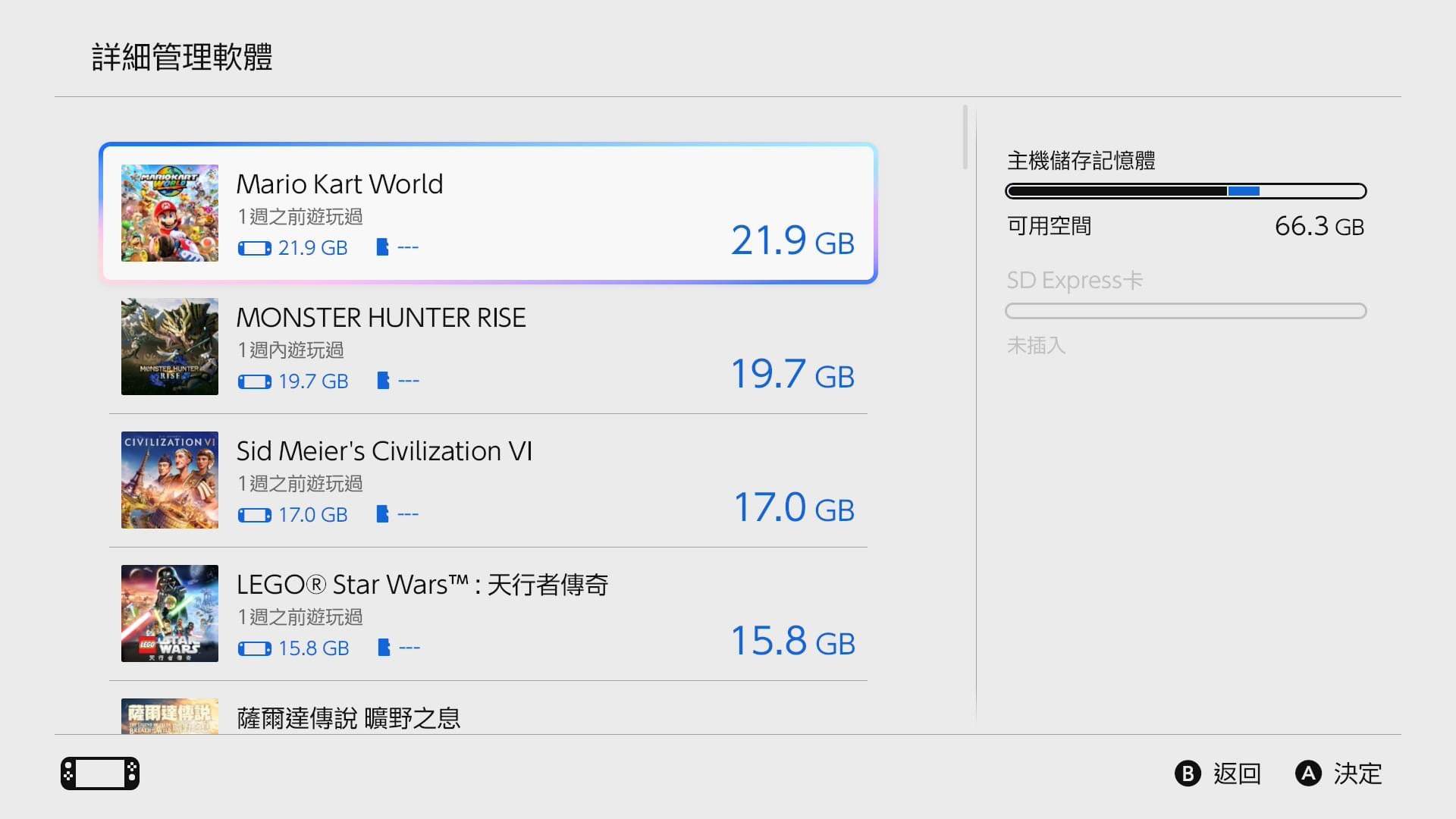Image resolution: width=1456 pixels, height=819 pixels.
Task: Select the MONSTER HUNTER RISE title entry
Action: (x=381, y=318)
